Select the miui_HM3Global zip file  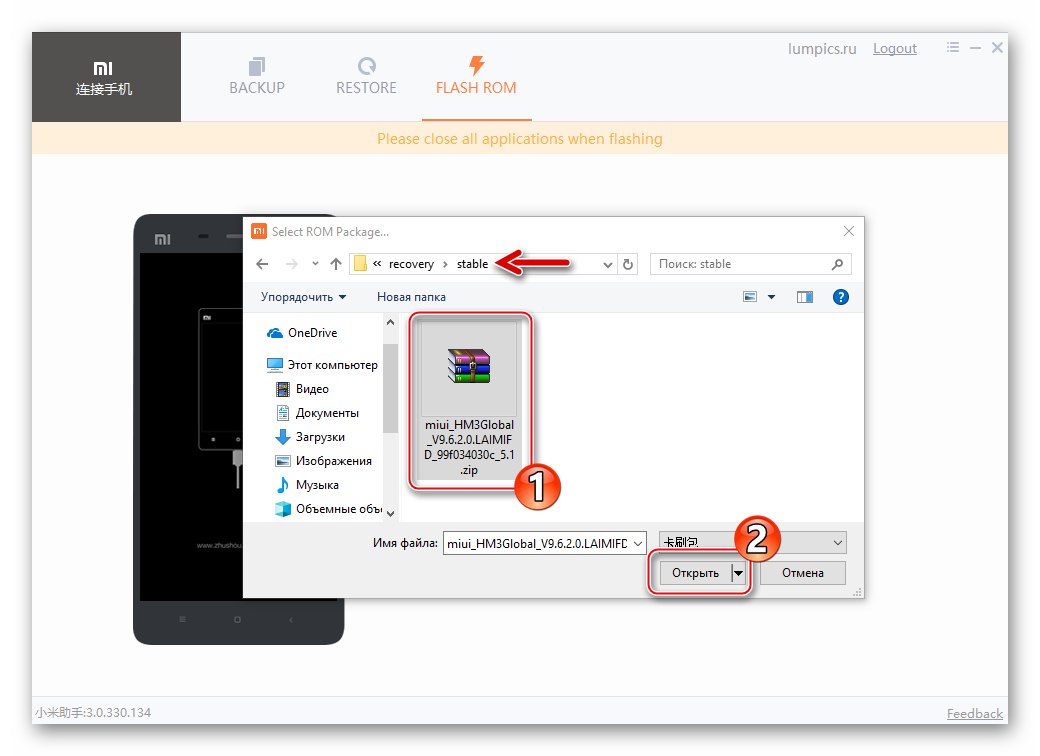470,401
